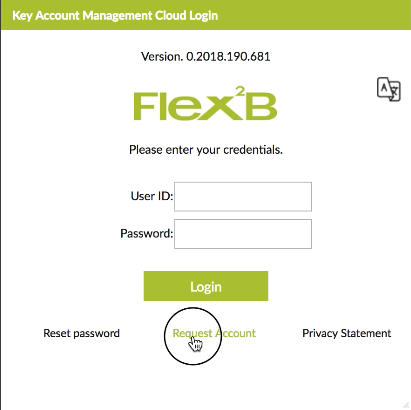Select the version number text
The image size is (411, 410).
click(x=206, y=56)
